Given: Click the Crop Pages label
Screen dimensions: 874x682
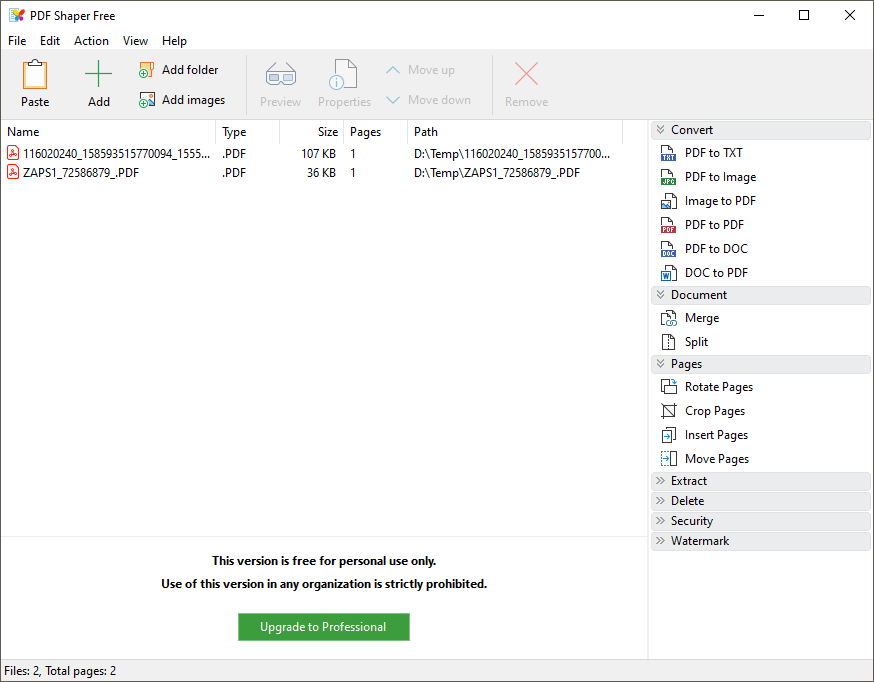Looking at the screenshot, I should pyautogui.click(x=715, y=411).
